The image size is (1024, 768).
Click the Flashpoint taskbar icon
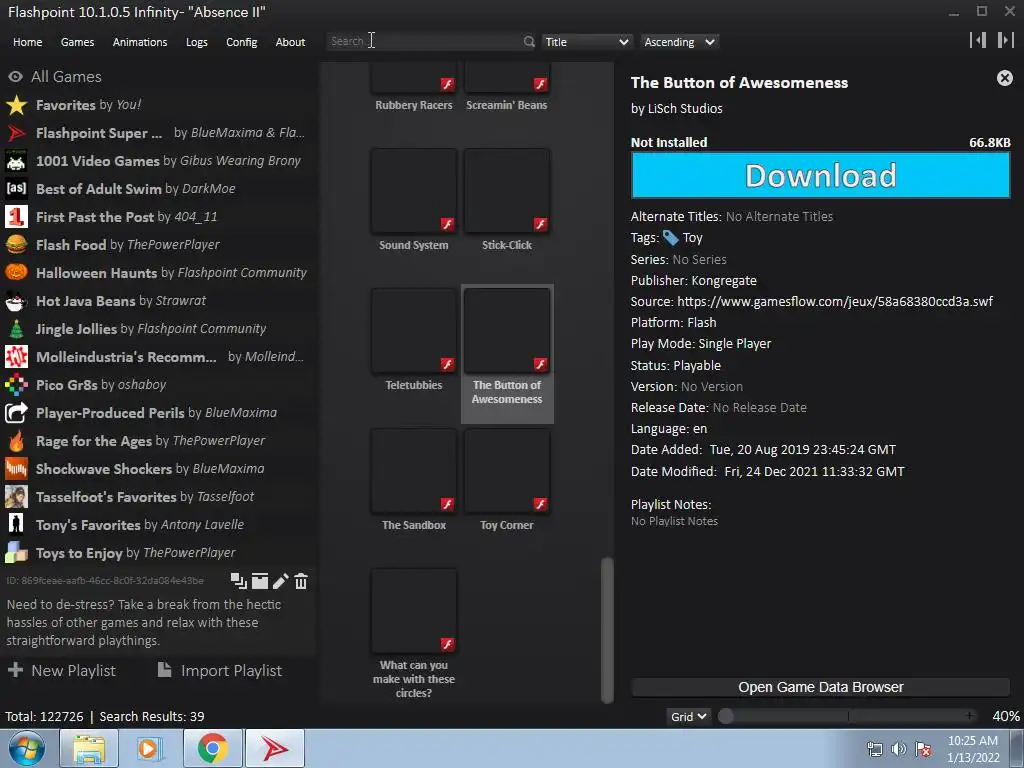(275, 748)
